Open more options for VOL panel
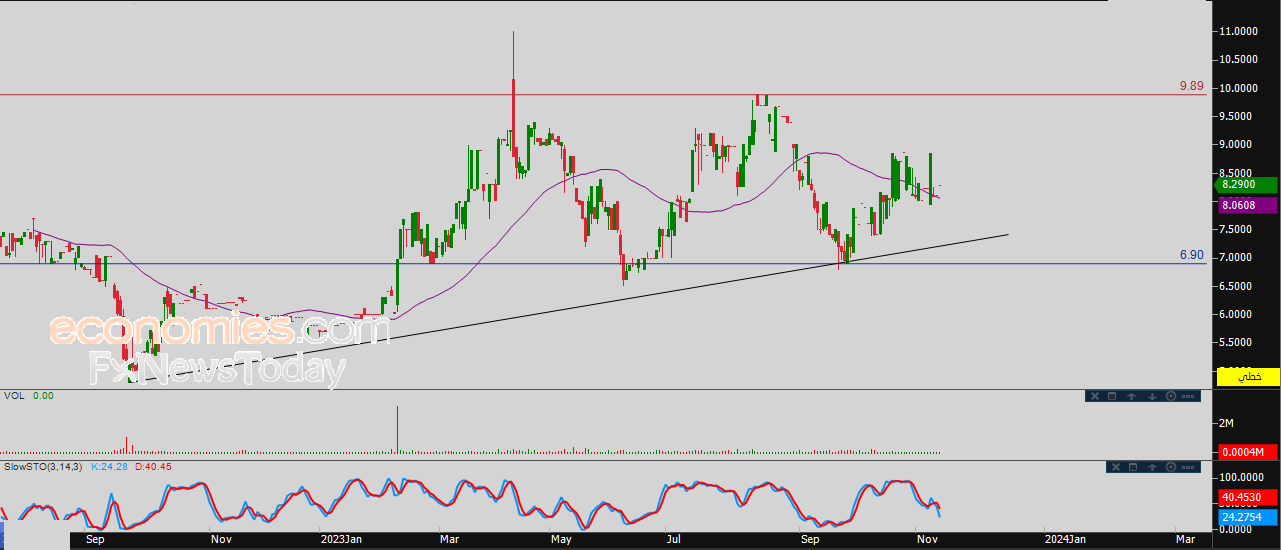This screenshot has width=1281, height=550. pos(1189,396)
